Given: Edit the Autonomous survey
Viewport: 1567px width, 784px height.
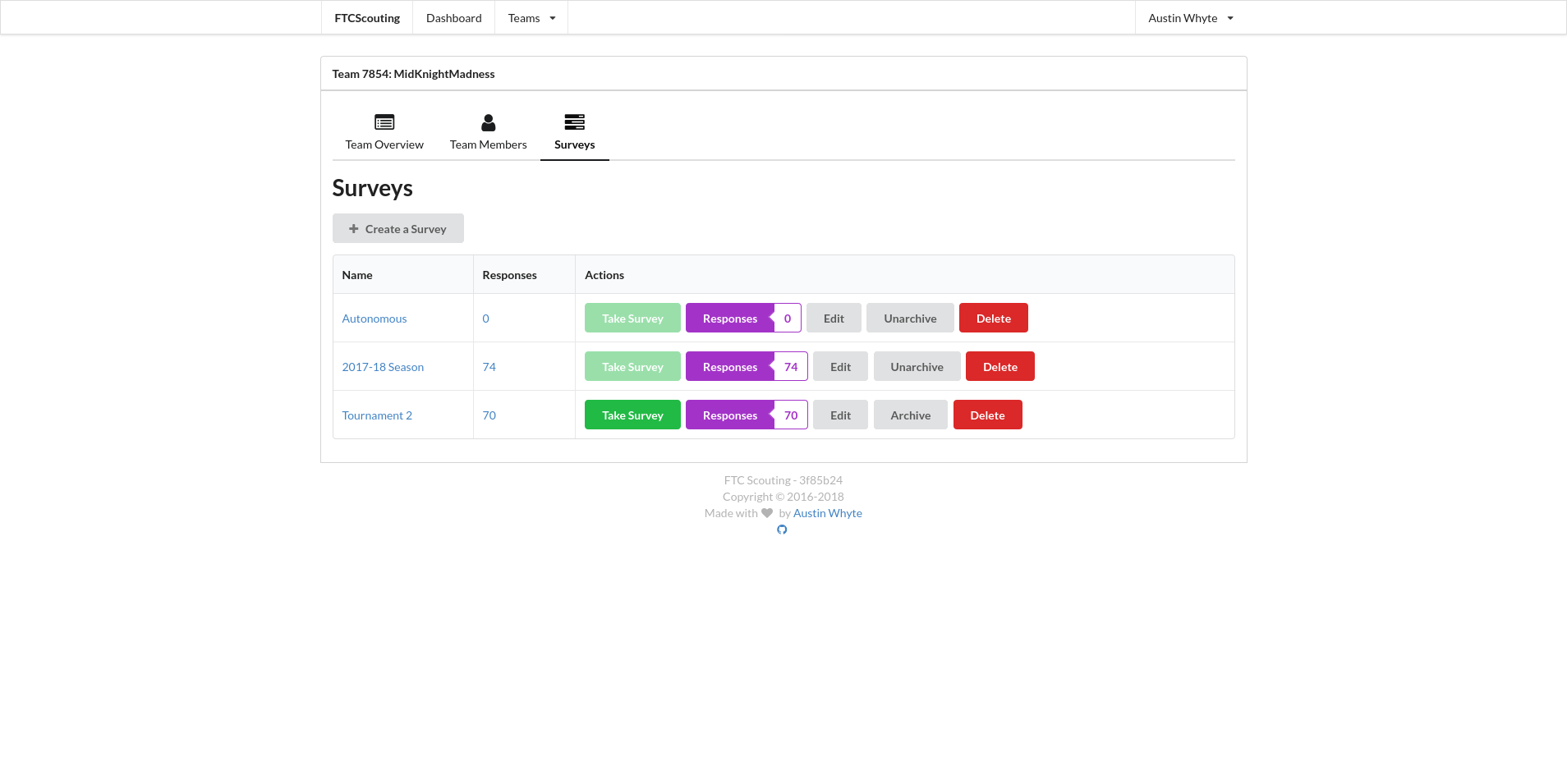Looking at the screenshot, I should point(833,319).
